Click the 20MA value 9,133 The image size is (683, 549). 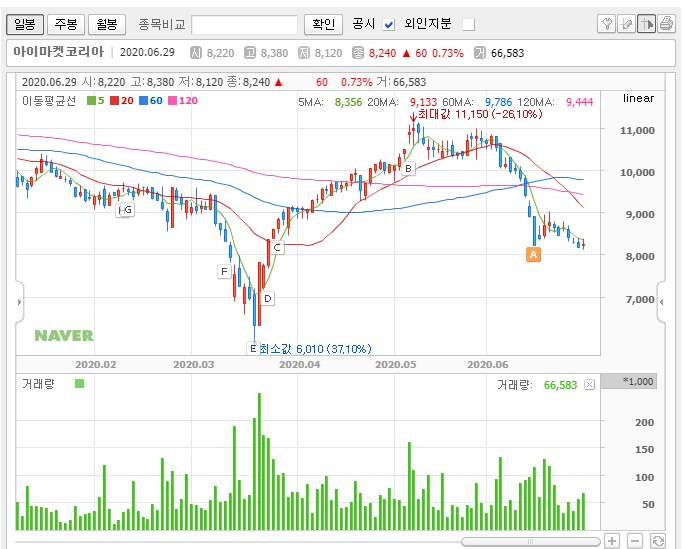[423, 102]
